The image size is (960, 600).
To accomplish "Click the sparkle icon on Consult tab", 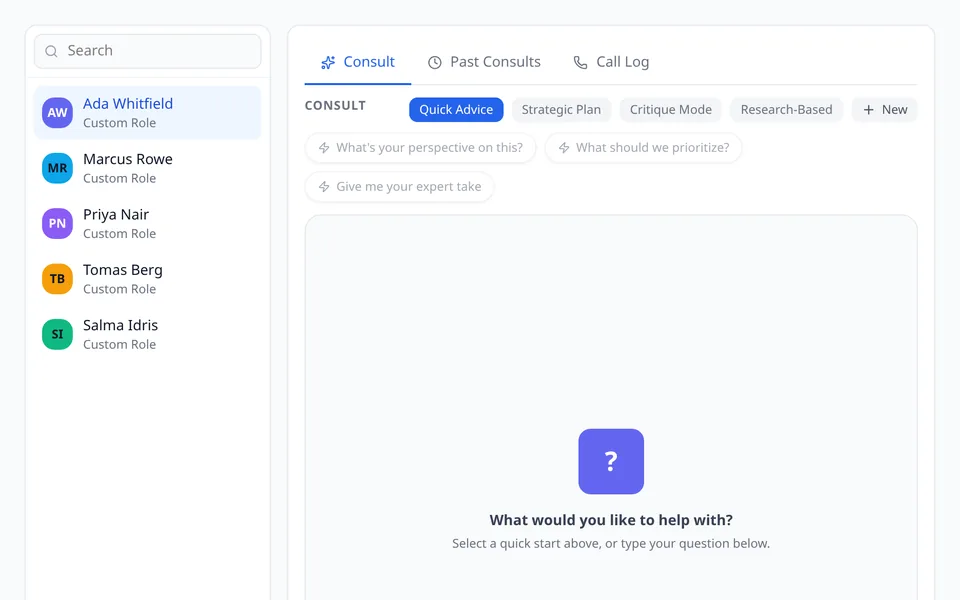I will pos(328,62).
